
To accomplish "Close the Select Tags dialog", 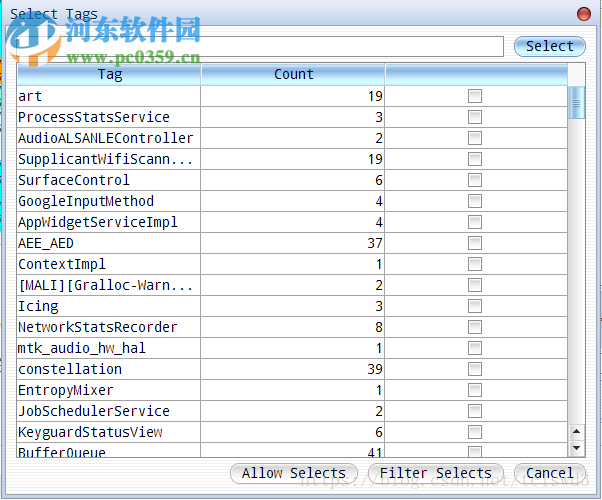I will click(x=584, y=14).
